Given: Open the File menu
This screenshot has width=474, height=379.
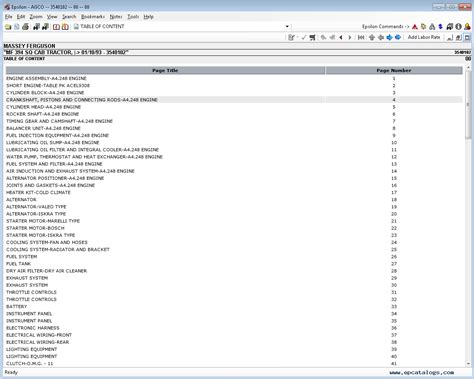Looking at the screenshot, I should click(8, 17).
